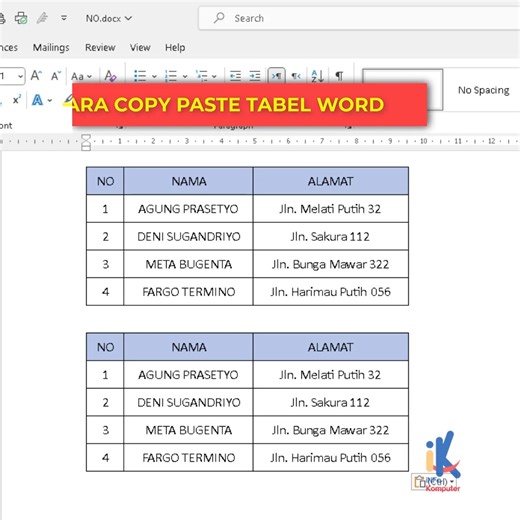Click DENI SUGANDRIYO in the second table
520x520 pixels.
(189, 403)
